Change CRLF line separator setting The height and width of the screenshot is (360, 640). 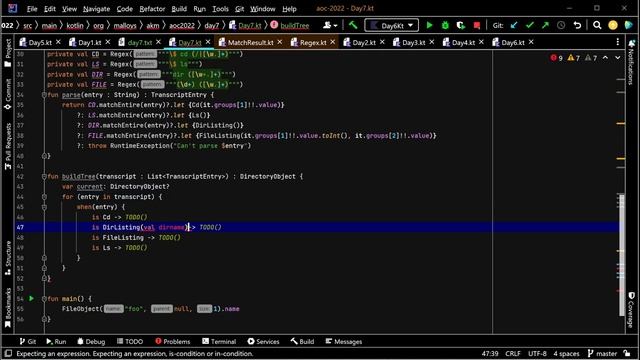[x=513, y=353]
